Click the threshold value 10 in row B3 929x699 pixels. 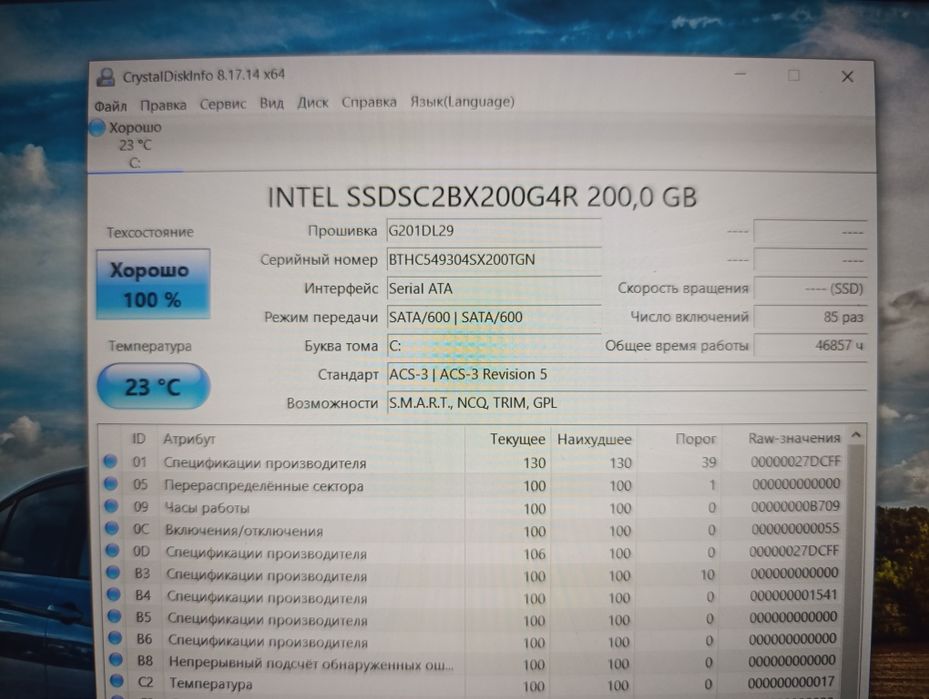click(707, 575)
